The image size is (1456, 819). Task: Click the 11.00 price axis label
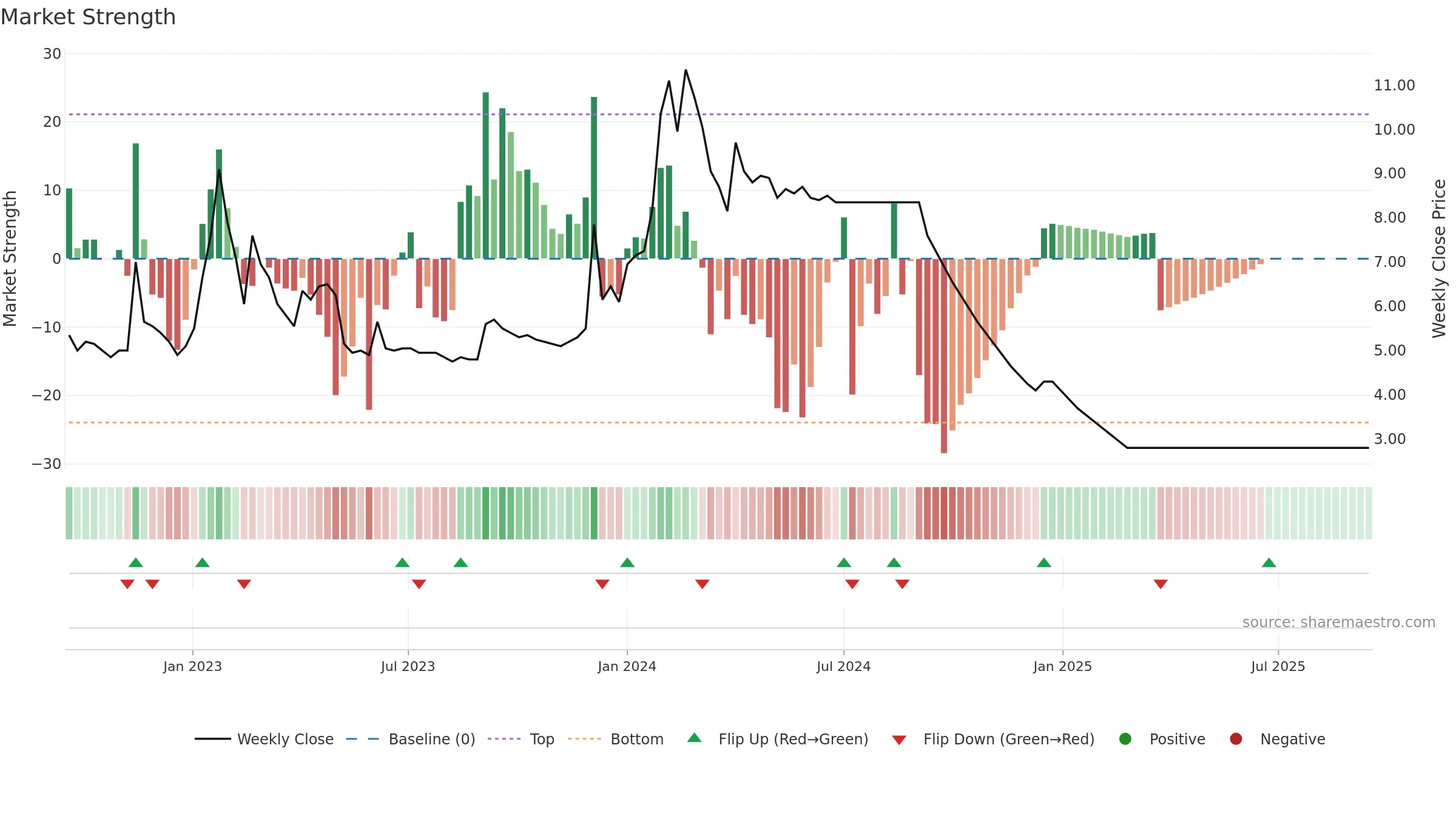[x=1394, y=86]
